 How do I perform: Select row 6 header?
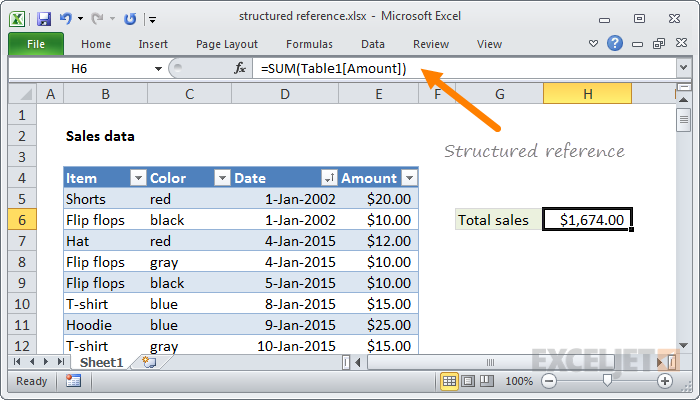click(22, 220)
